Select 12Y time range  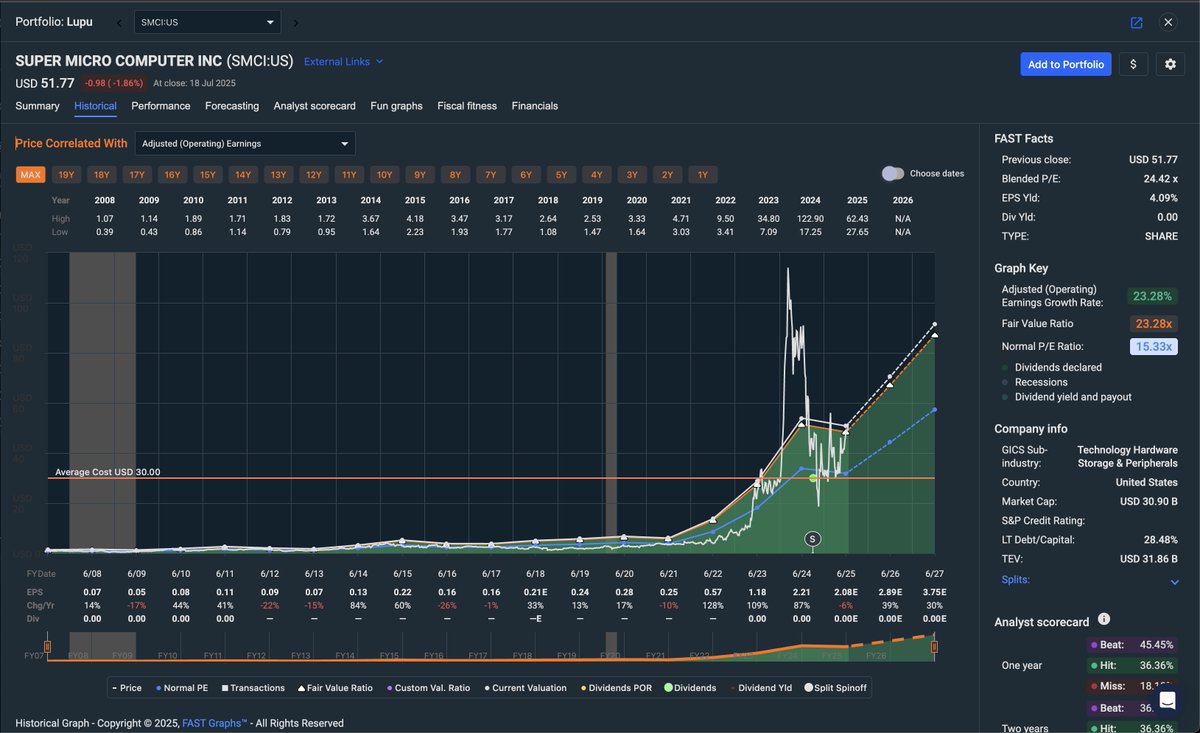click(x=314, y=175)
